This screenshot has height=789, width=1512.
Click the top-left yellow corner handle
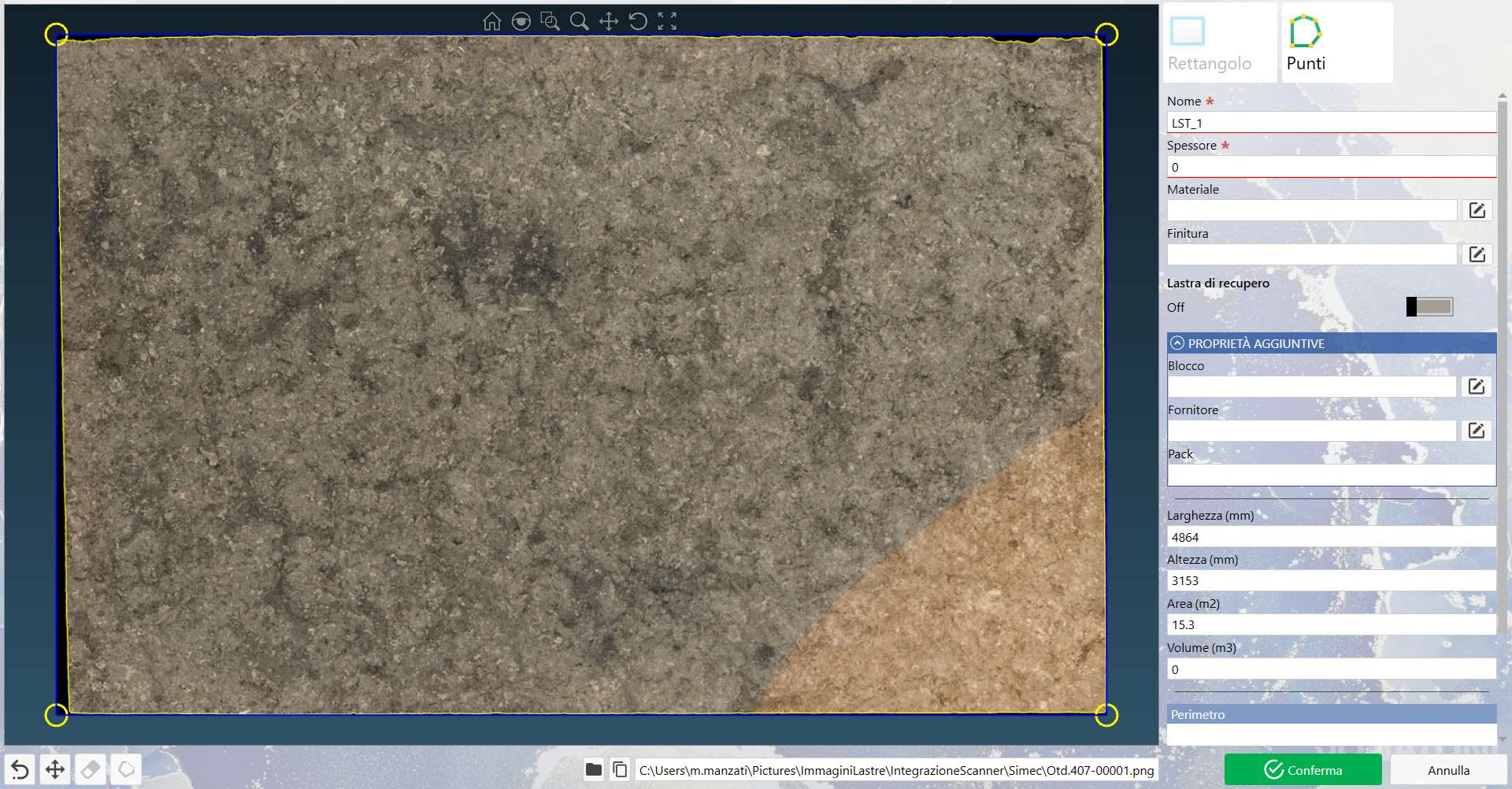(57, 34)
